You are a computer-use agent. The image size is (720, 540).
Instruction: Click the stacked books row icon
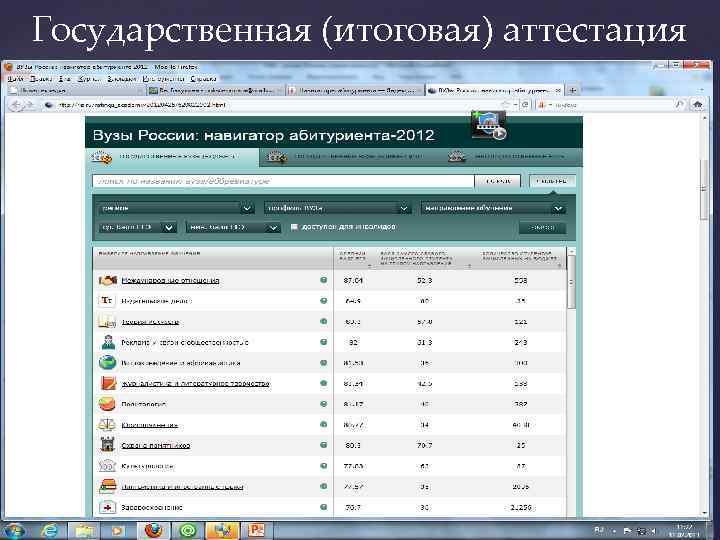point(108,486)
